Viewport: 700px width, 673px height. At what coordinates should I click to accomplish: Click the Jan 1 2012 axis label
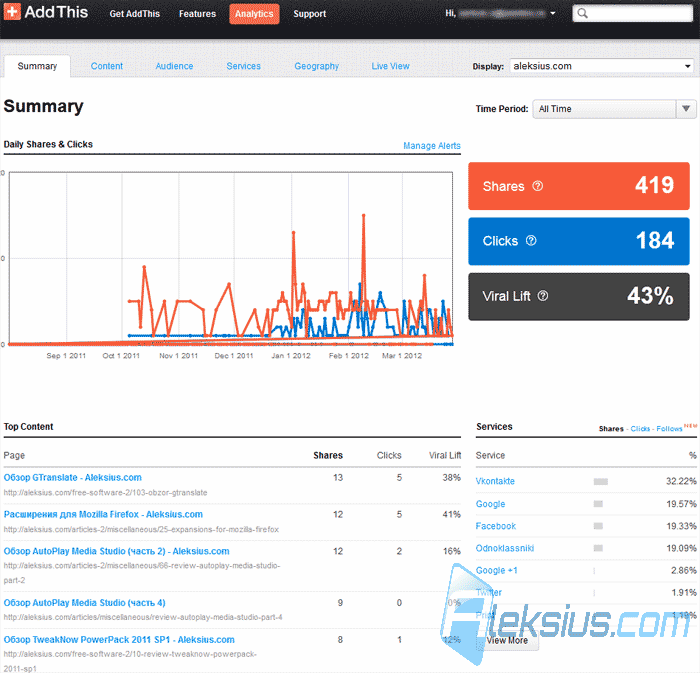[x=291, y=356]
